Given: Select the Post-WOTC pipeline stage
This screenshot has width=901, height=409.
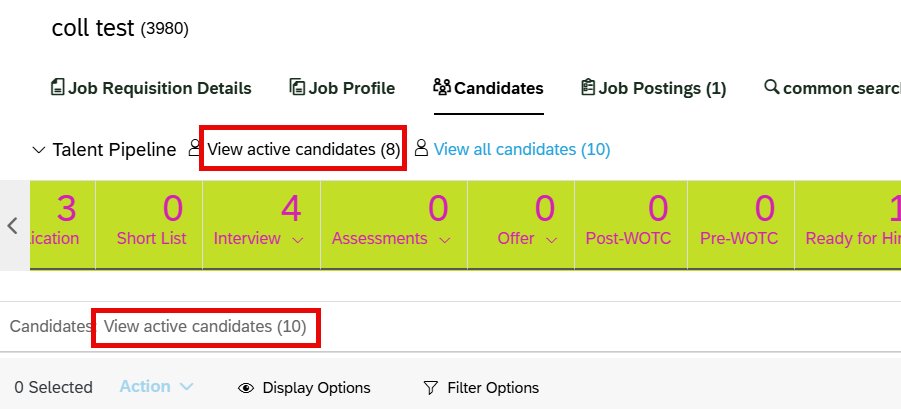Looking at the screenshot, I should [x=631, y=225].
